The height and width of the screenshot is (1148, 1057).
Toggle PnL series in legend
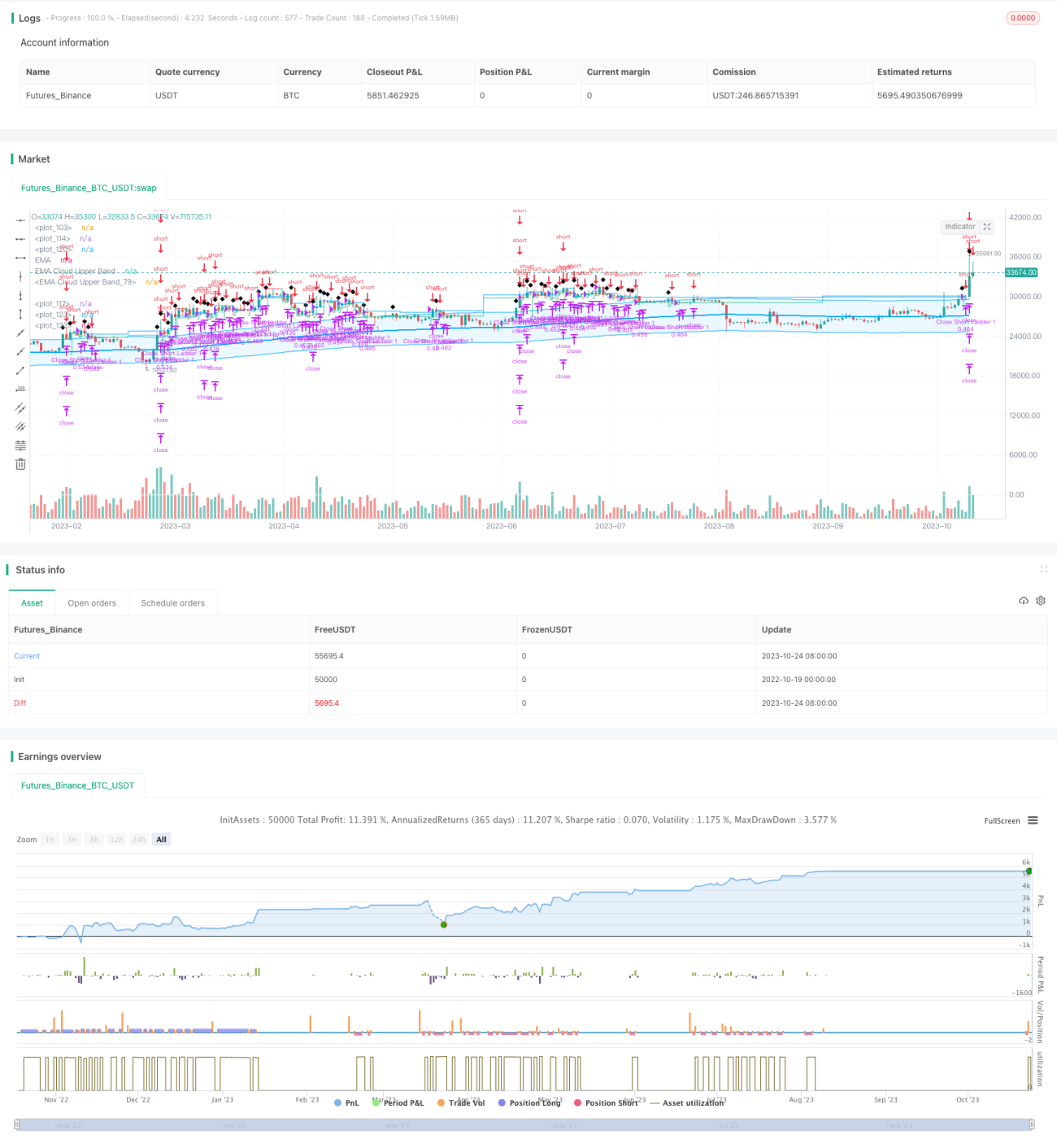point(346,1103)
